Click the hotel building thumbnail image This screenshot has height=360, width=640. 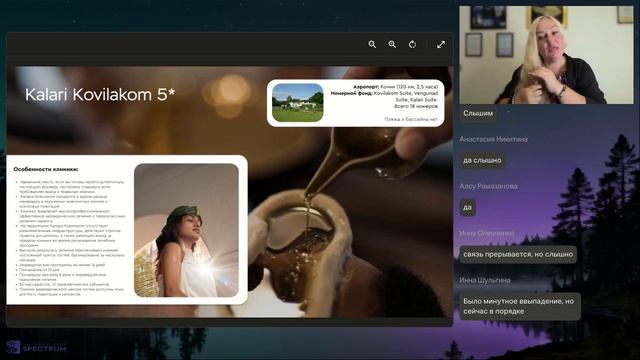298,103
